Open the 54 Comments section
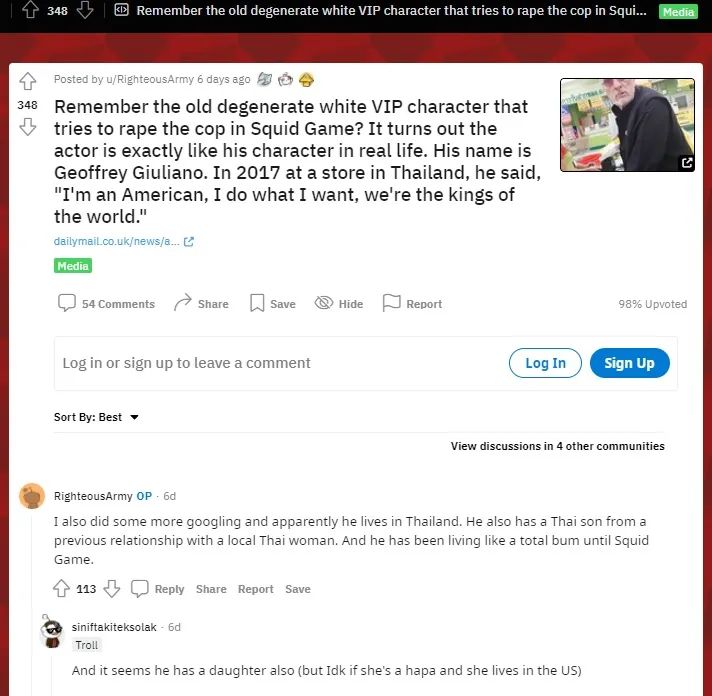The image size is (712, 696). pyautogui.click(x=106, y=303)
